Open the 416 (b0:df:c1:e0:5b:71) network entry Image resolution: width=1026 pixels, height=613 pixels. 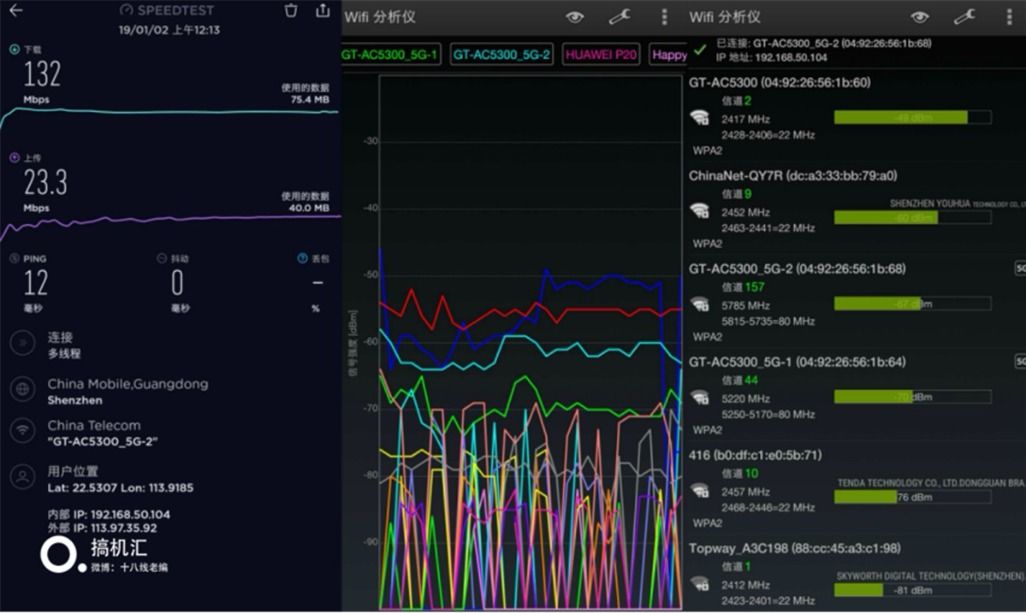[x=856, y=489]
